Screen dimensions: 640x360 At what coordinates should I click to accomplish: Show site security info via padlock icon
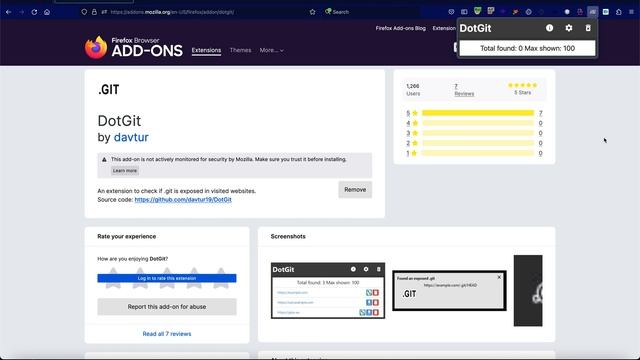94,12
